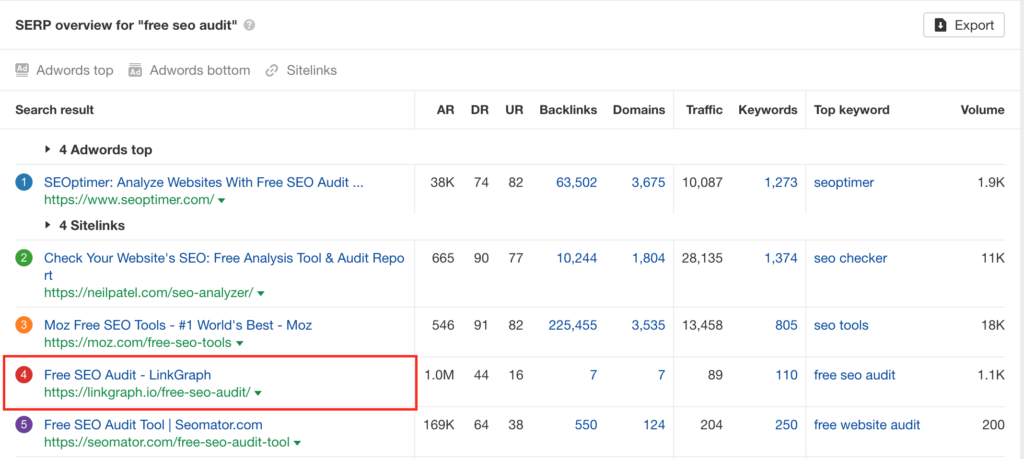Open the 805 keywords value
This screenshot has width=1024, height=459.
pyautogui.click(x=786, y=325)
